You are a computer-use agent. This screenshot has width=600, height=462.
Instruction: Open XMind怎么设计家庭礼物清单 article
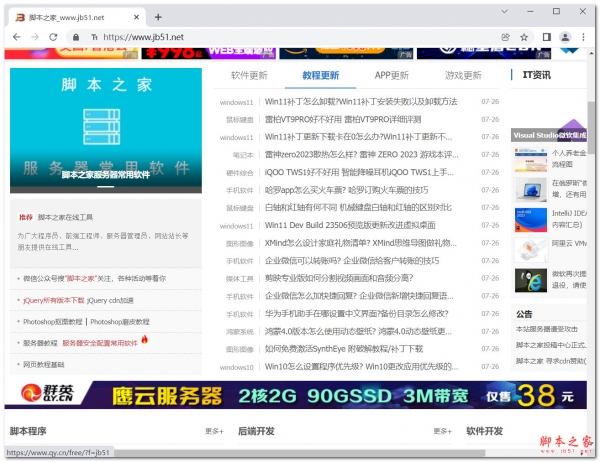360,243
